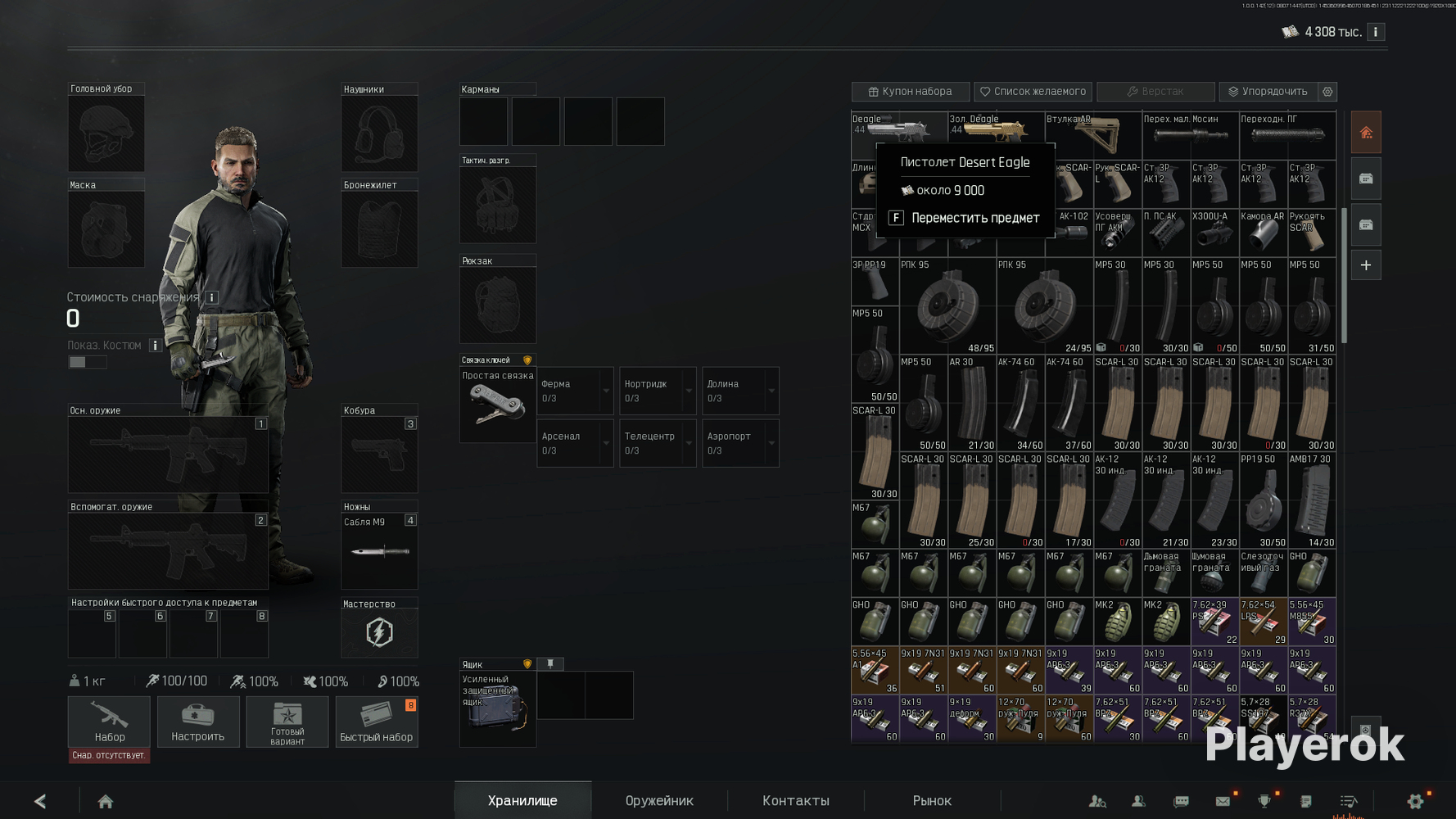The image size is (1456, 819).
Task: Select the Переходн. ПГ suppressor item
Action: click(x=1287, y=135)
